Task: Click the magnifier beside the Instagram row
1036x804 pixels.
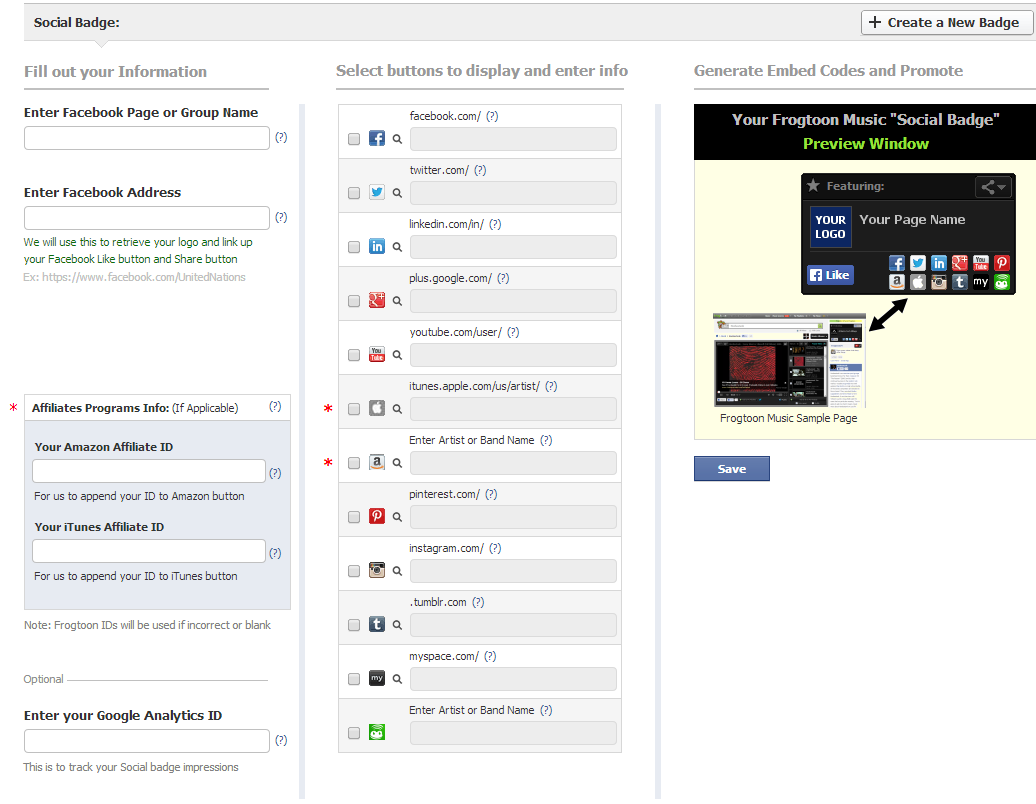Action: pos(397,571)
